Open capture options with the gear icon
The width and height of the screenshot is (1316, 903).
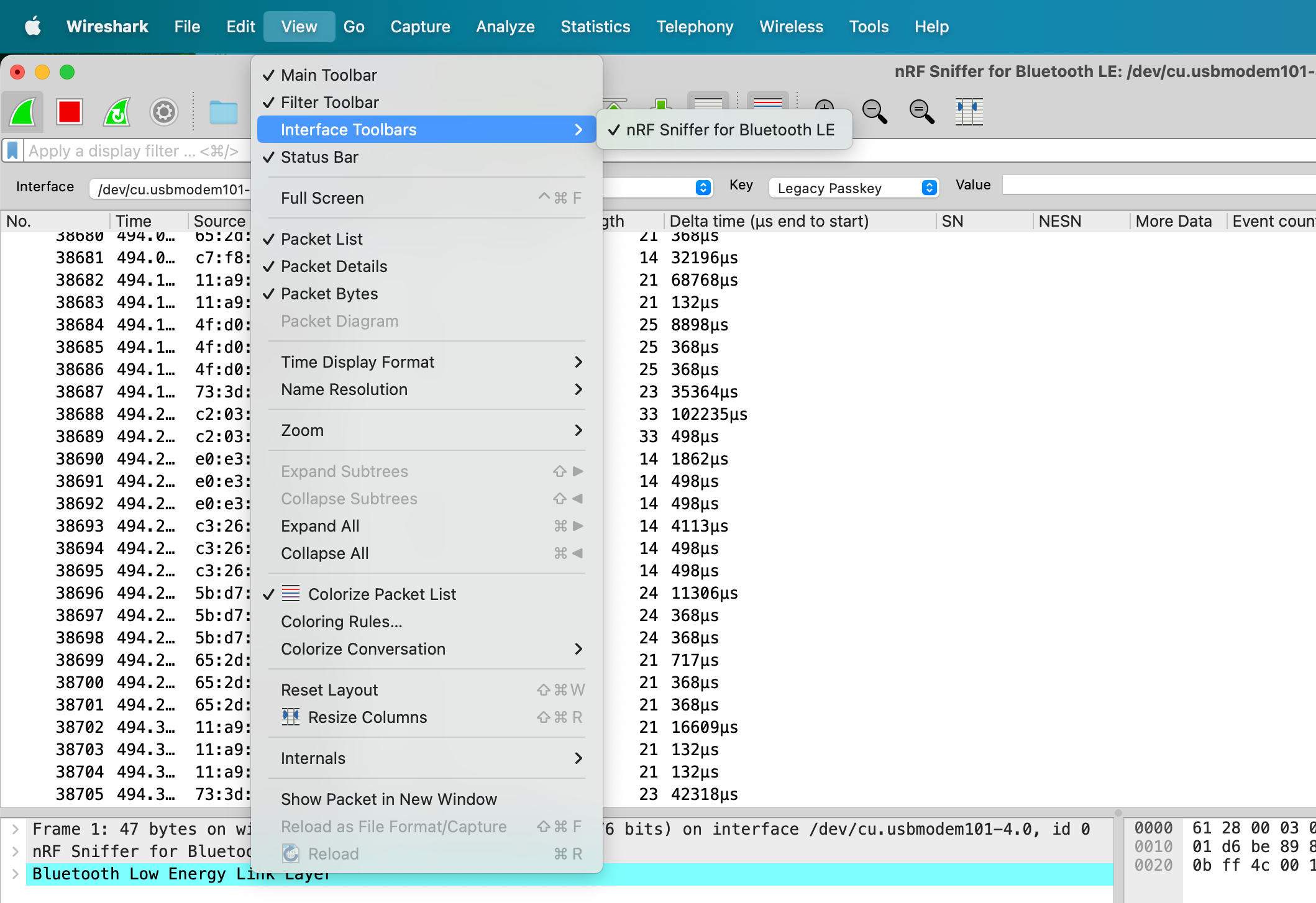163,112
